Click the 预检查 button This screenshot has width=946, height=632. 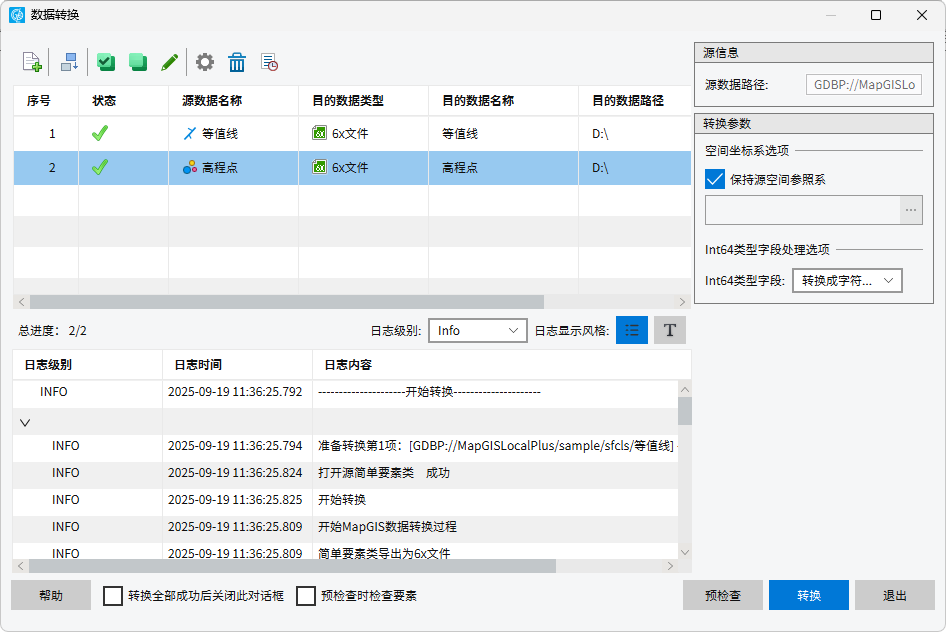coord(723,595)
